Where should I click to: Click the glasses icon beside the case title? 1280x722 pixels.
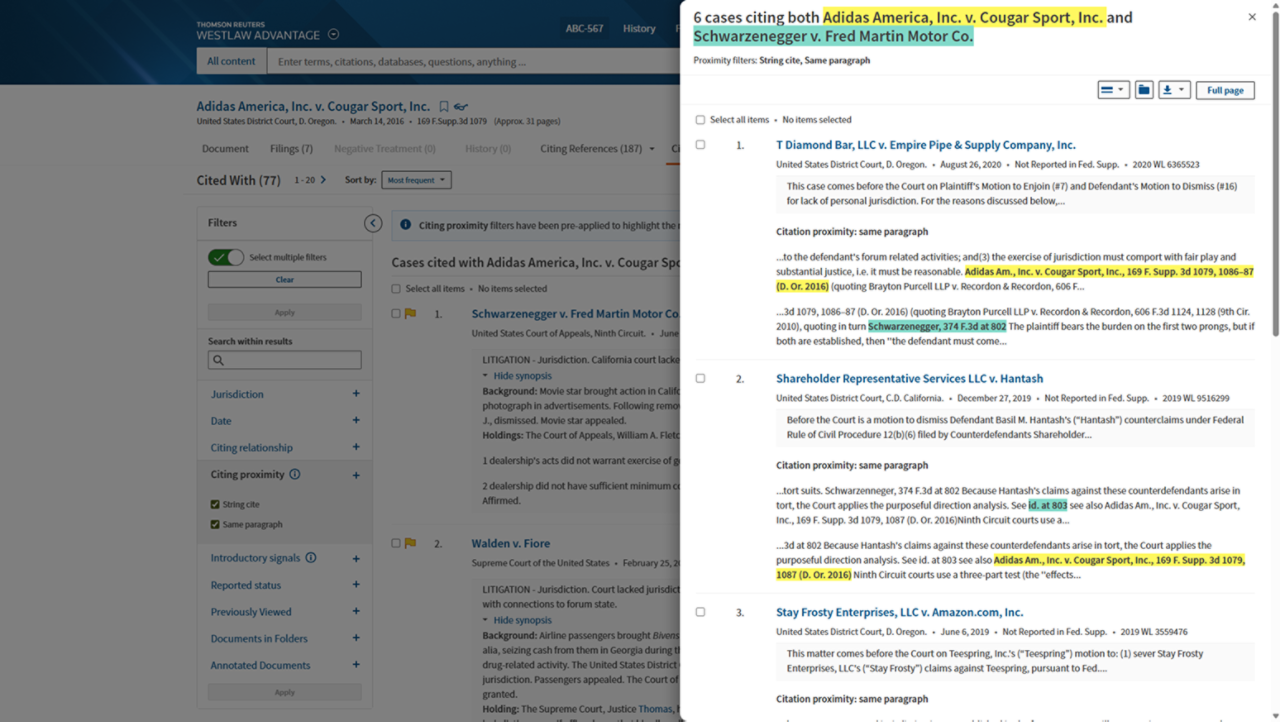coord(460,107)
